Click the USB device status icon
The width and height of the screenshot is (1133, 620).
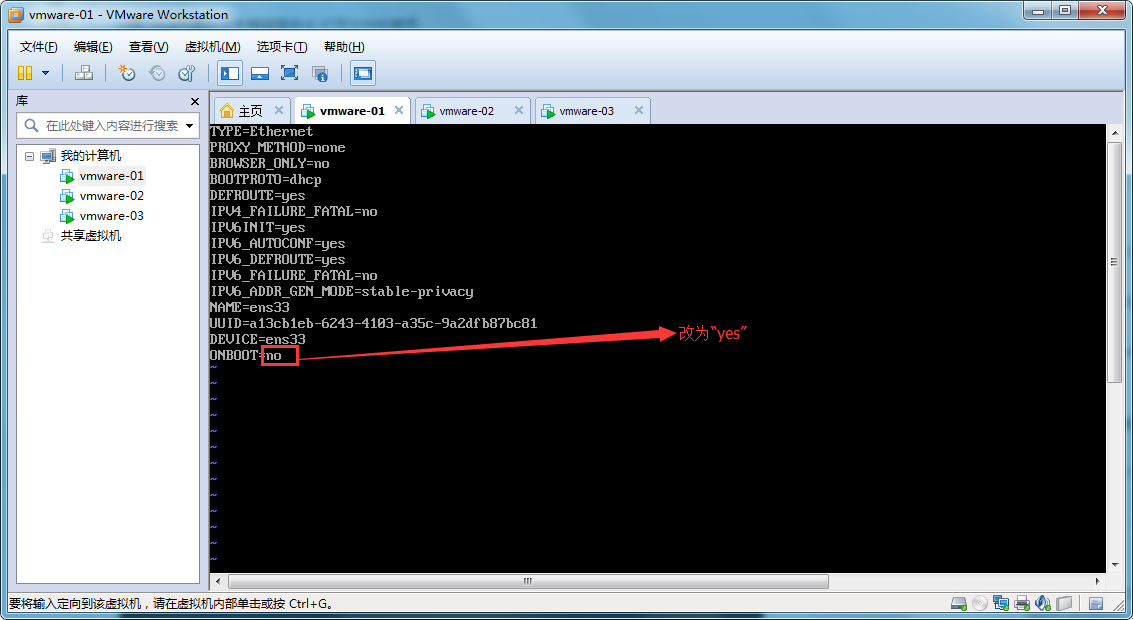point(1064,603)
